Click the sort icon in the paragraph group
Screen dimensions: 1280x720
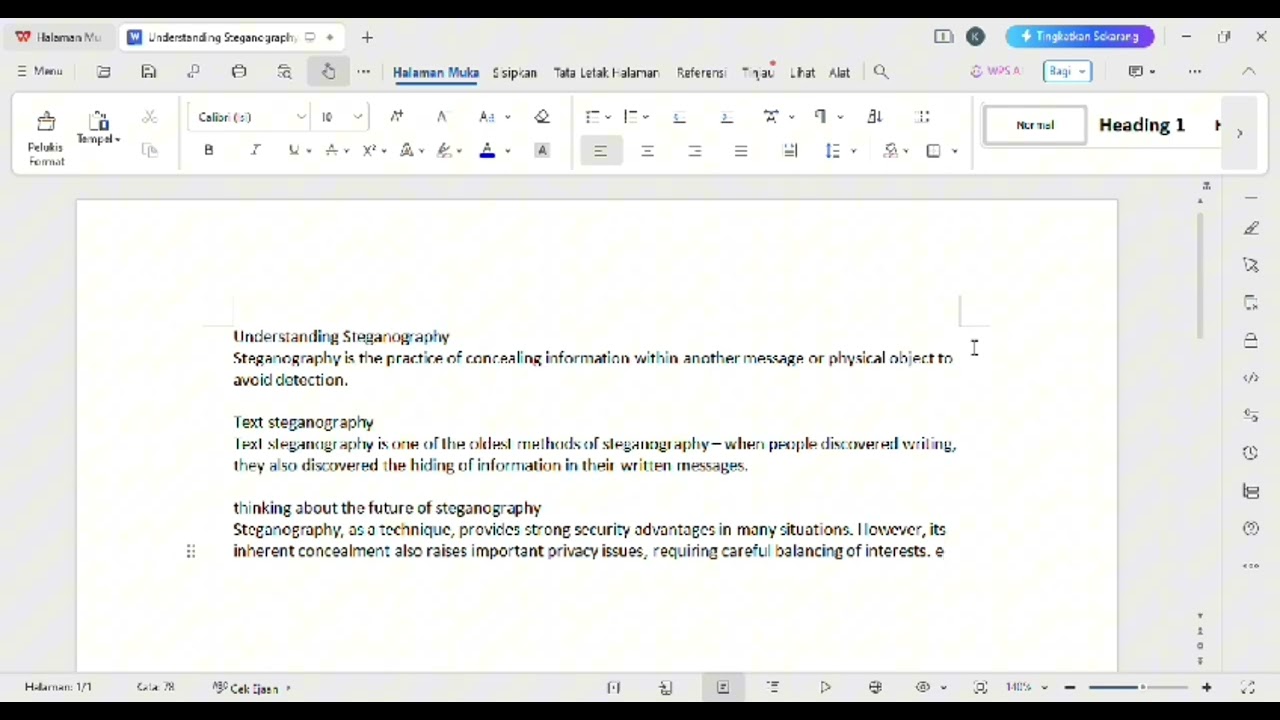point(875,117)
